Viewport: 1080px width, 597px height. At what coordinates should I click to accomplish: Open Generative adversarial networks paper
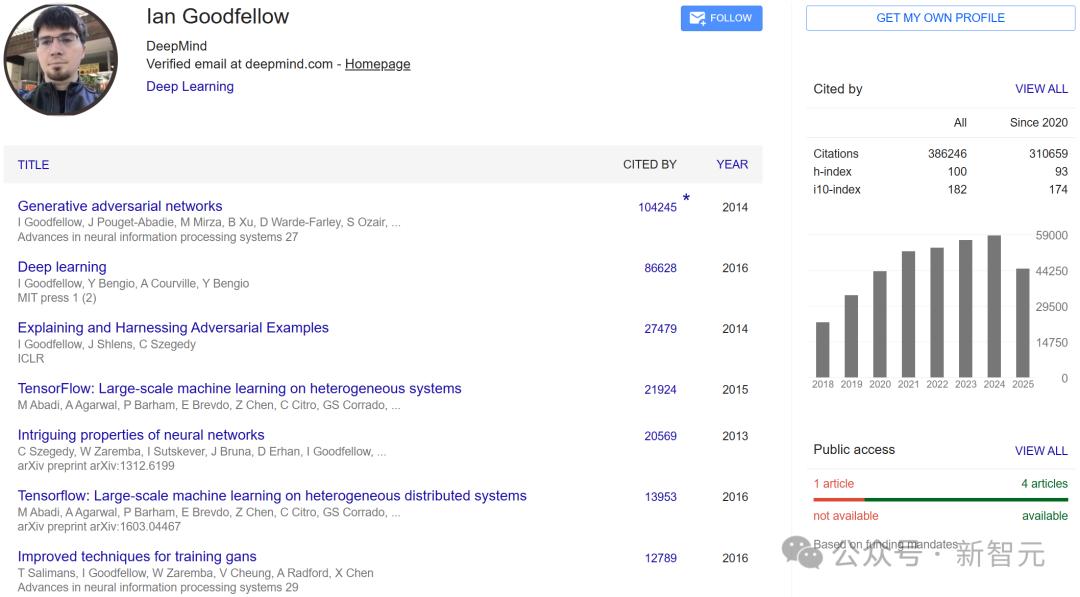120,207
